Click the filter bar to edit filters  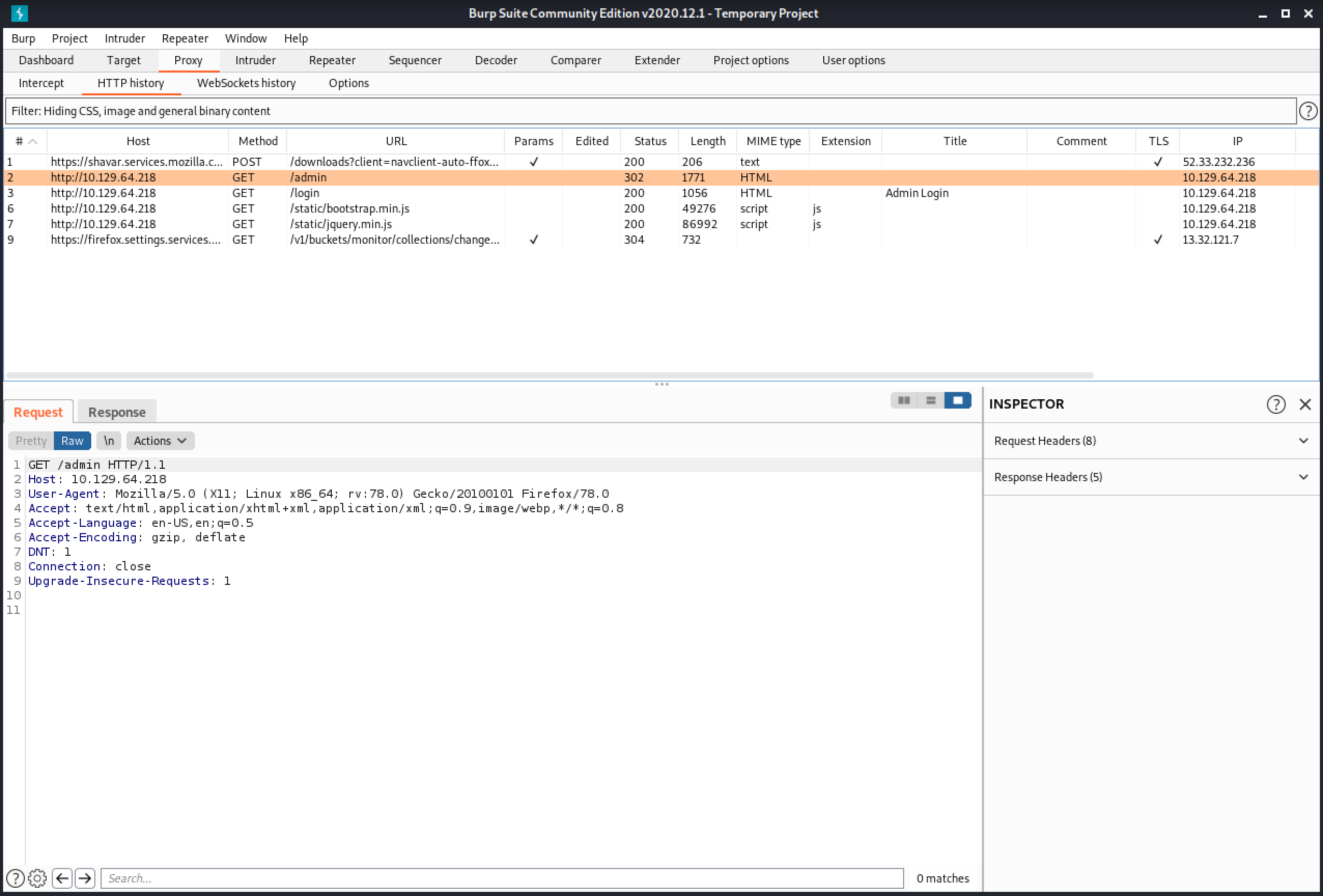pyautogui.click(x=651, y=111)
